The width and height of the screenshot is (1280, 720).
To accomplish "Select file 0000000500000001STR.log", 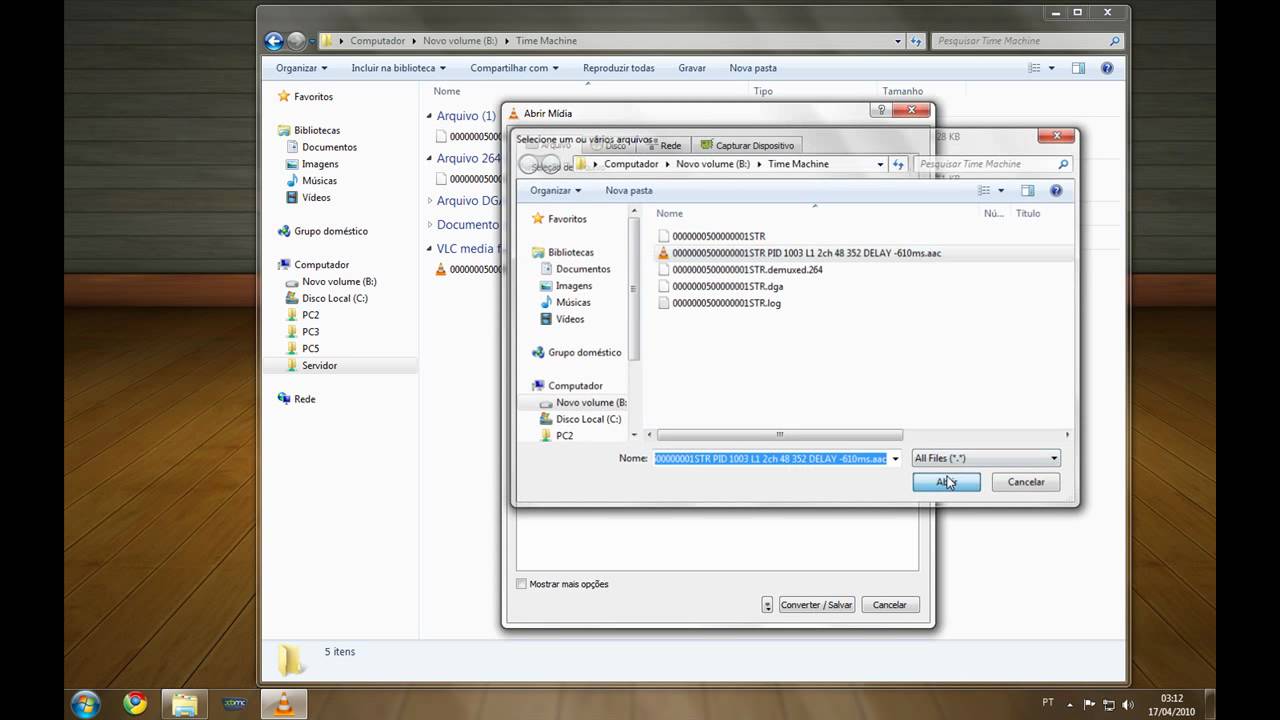I will click(x=727, y=303).
